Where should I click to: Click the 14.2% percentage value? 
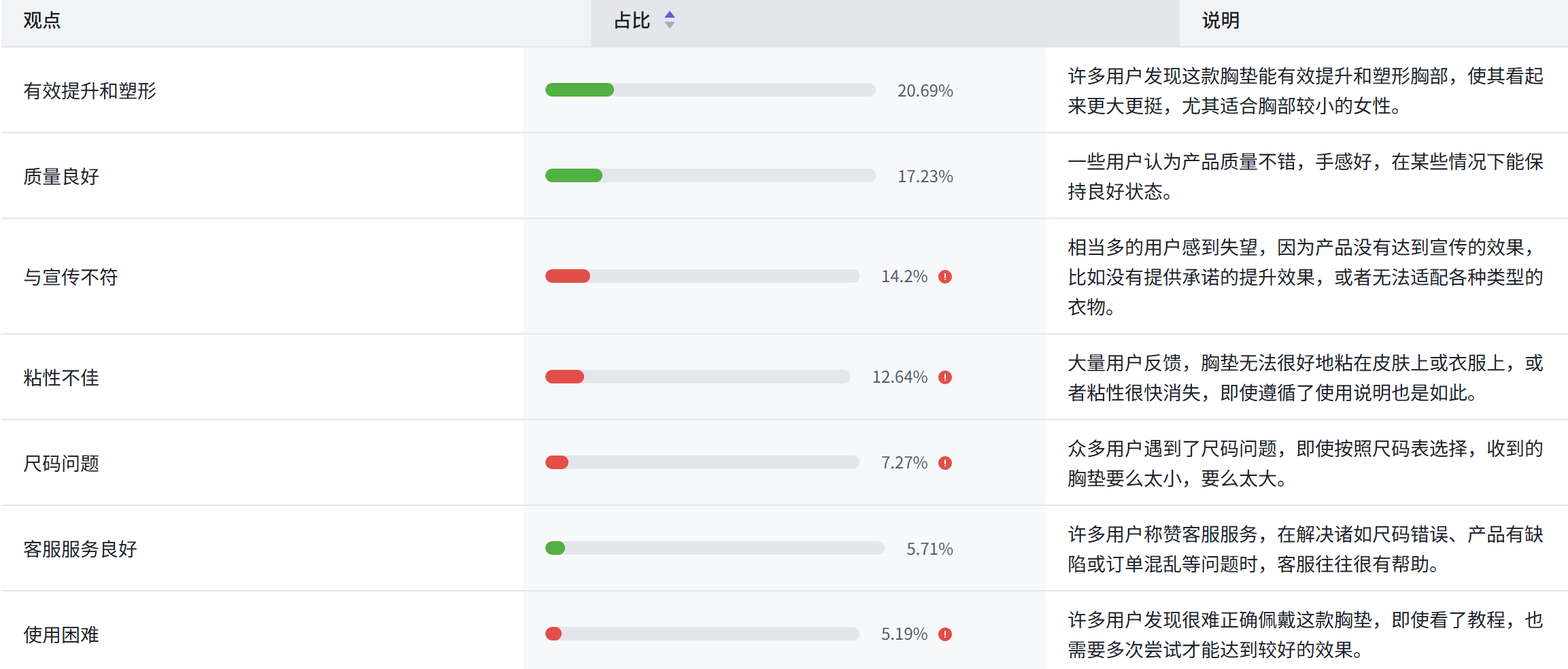coord(904,277)
